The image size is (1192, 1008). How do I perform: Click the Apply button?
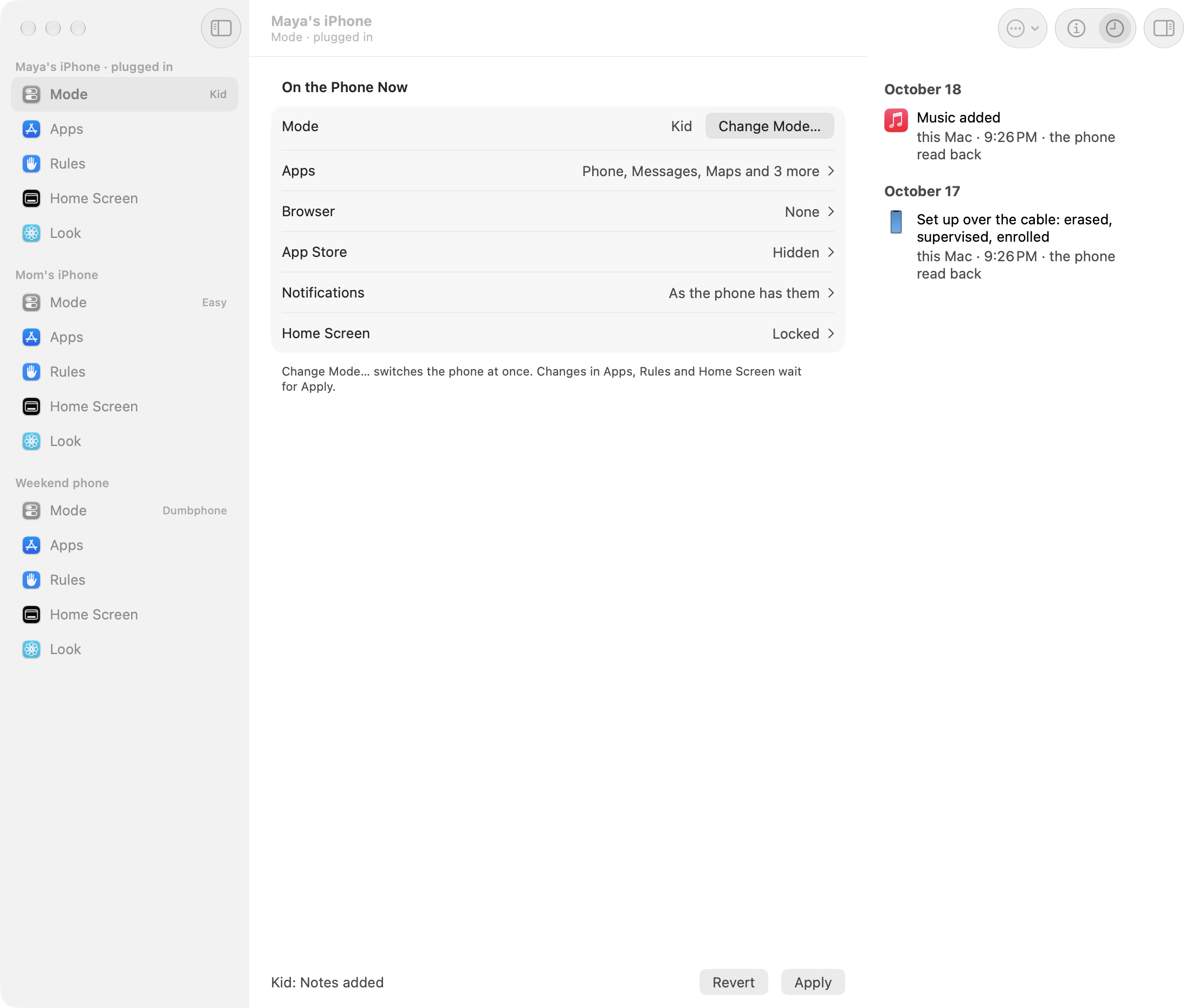[812, 981]
